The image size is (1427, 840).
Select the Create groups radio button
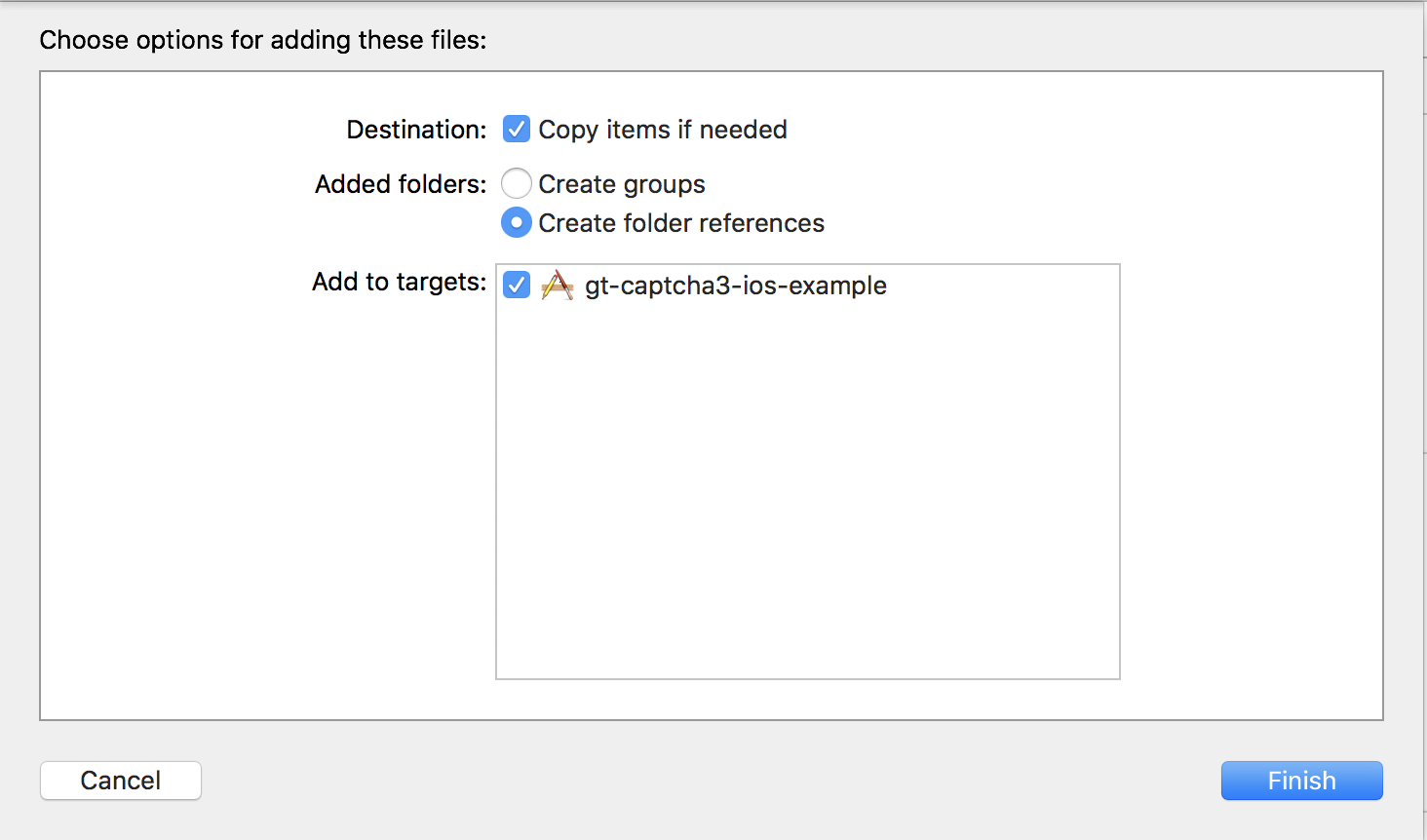[x=517, y=183]
